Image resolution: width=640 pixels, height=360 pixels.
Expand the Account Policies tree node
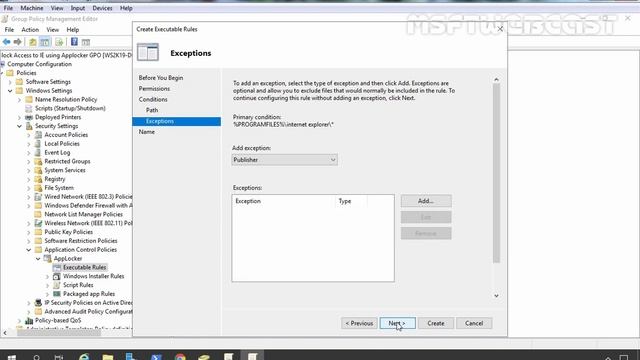click(29, 135)
